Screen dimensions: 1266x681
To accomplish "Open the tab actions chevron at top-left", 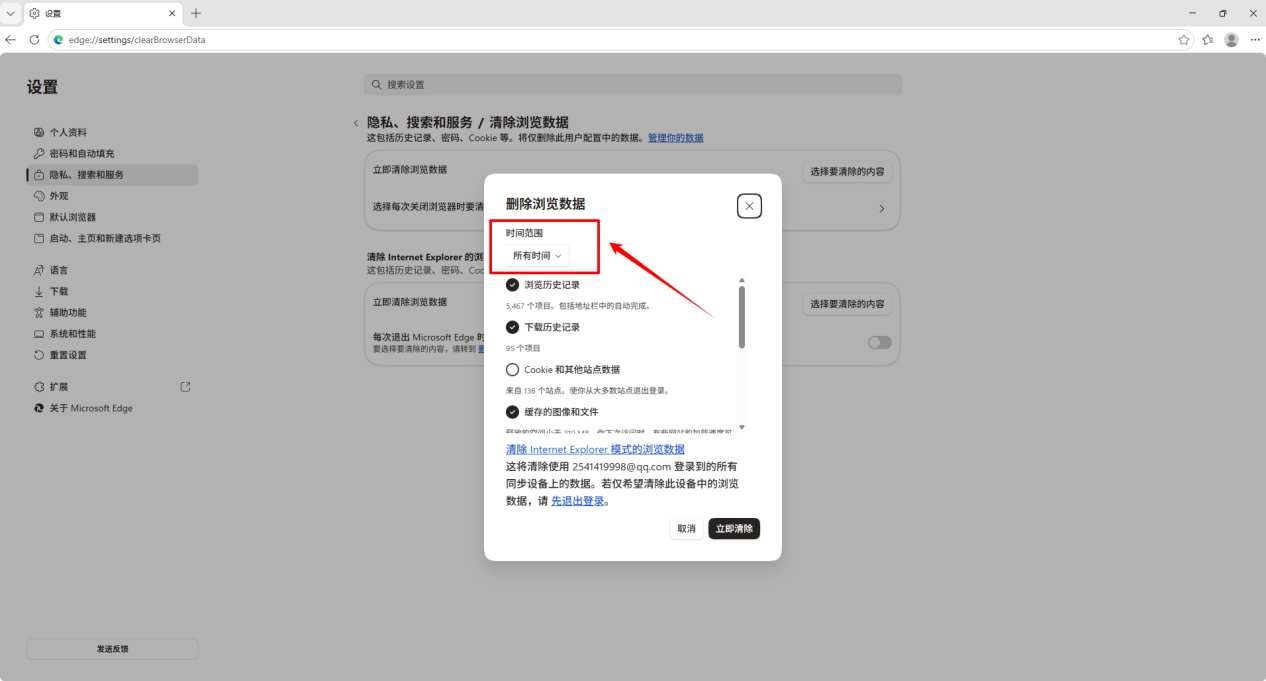I will (11, 13).
